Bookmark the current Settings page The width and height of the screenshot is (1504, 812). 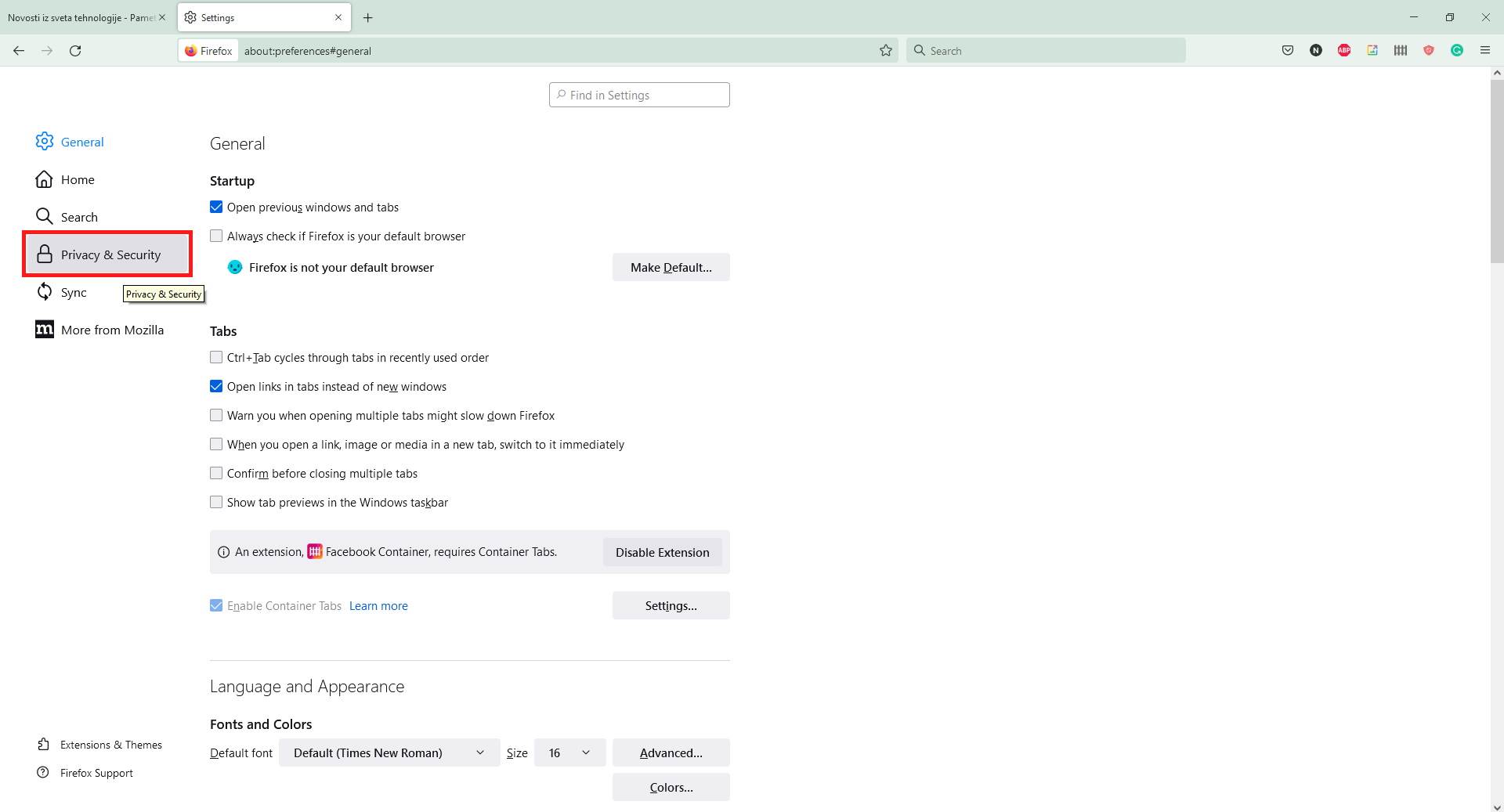click(x=886, y=50)
